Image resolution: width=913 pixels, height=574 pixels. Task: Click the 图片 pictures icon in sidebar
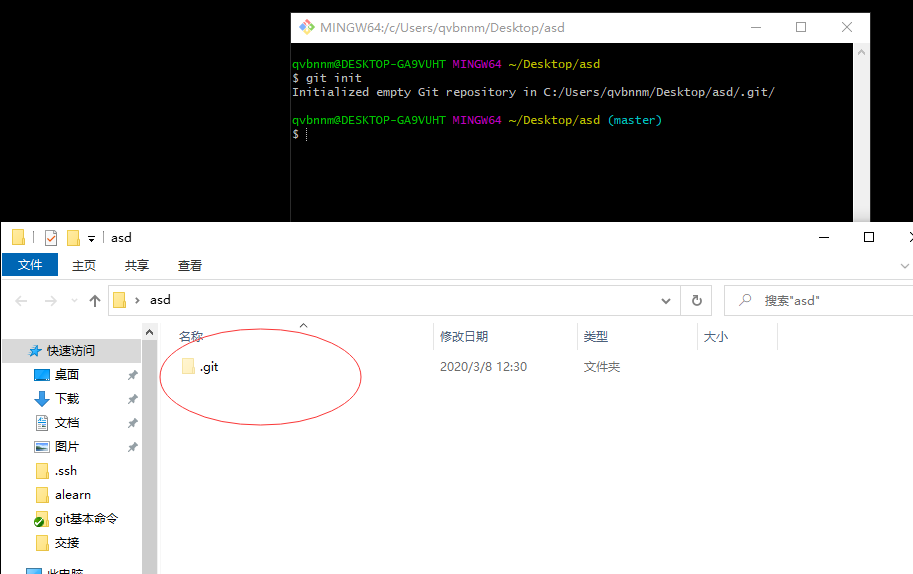point(42,447)
